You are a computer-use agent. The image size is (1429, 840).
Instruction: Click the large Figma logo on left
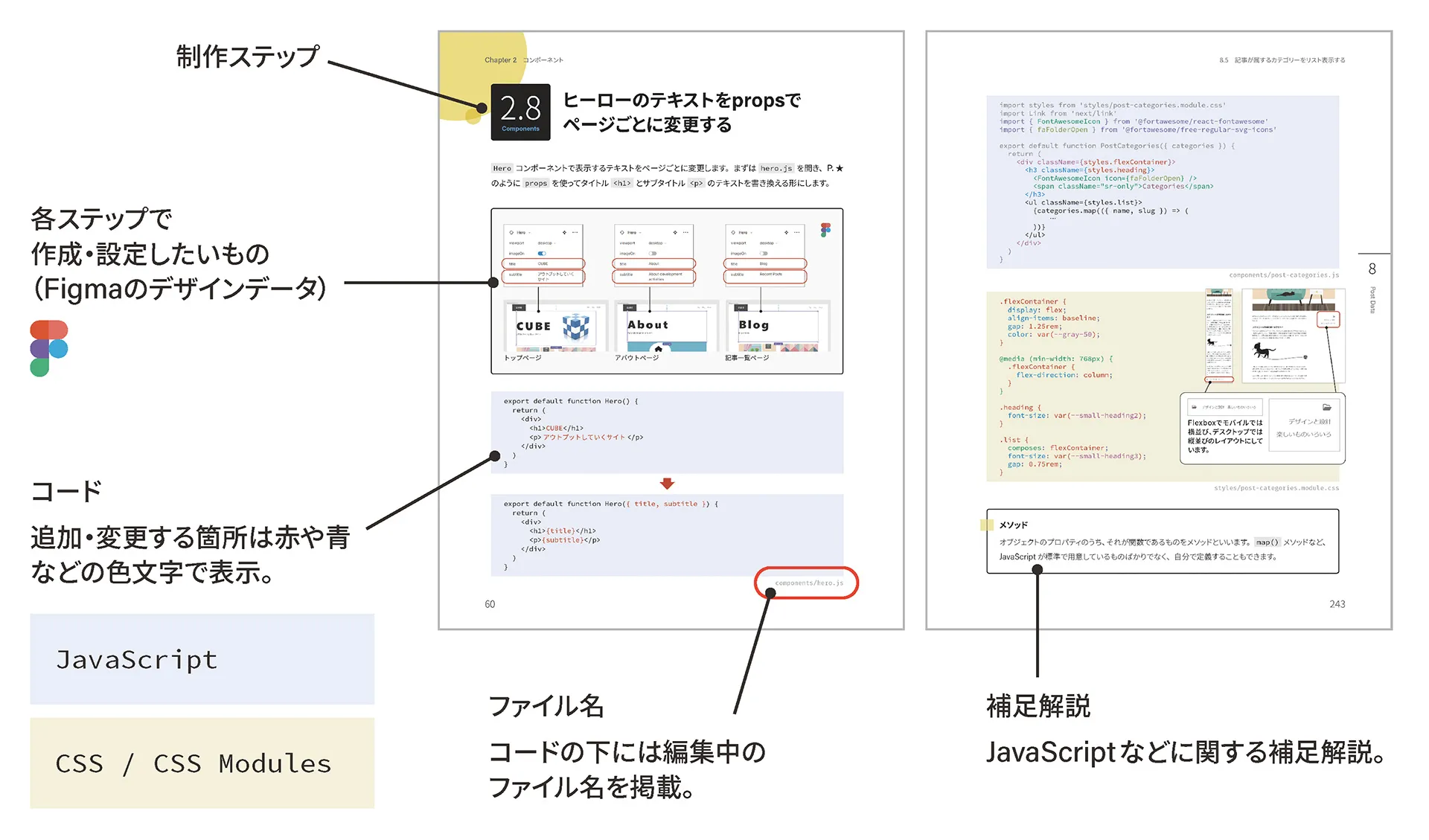48,348
